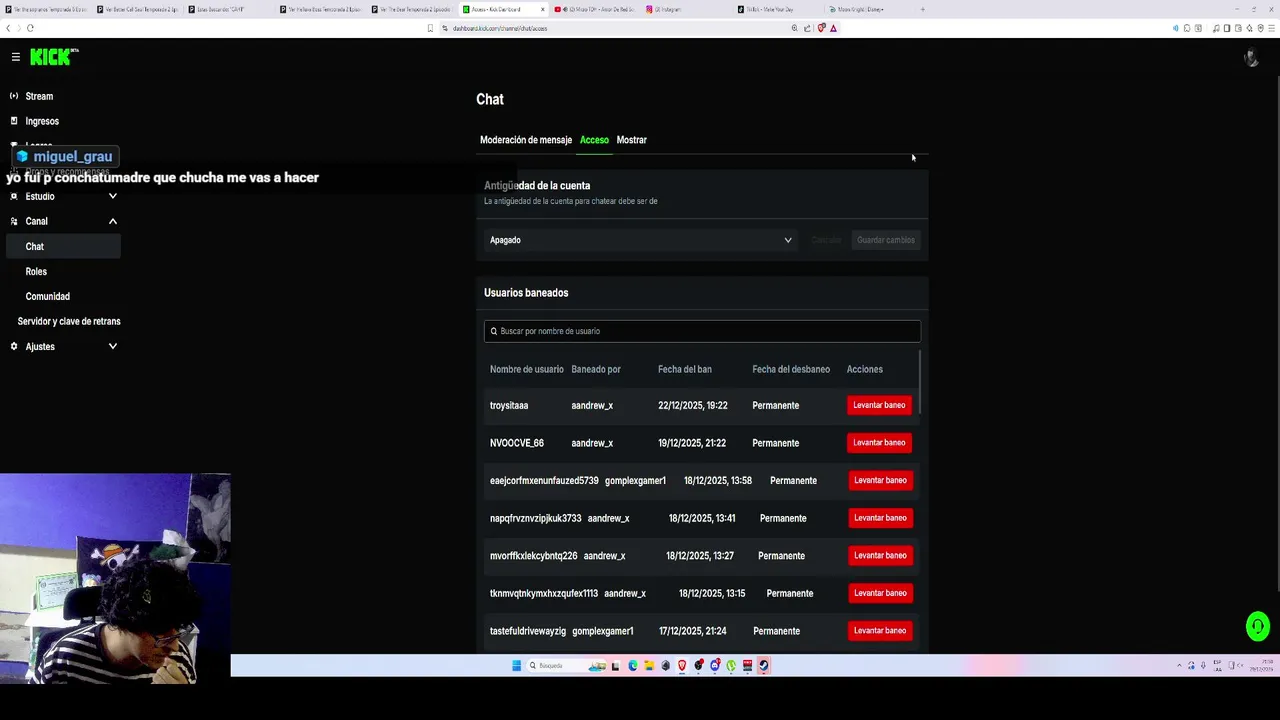Viewport: 1280px width, 720px height.
Task: Open a new browser tab
Action: (x=922, y=9)
